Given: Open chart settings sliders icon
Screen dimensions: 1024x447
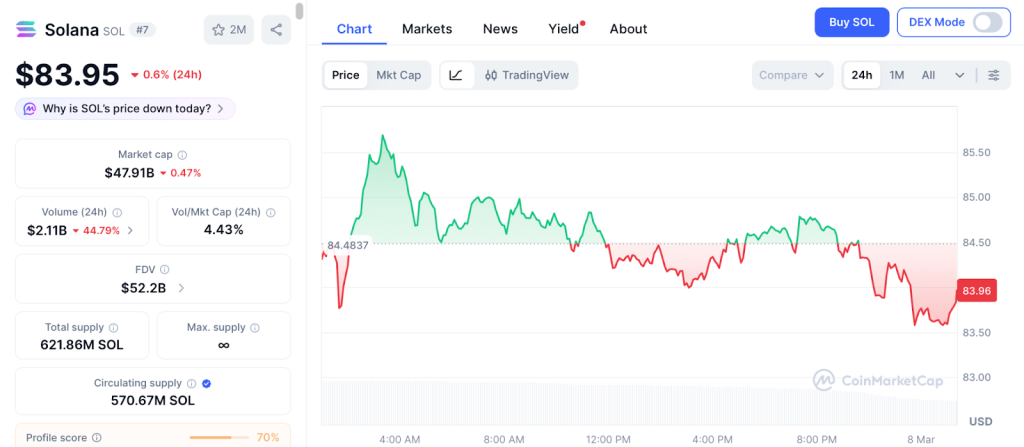Looking at the screenshot, I should [x=993, y=75].
